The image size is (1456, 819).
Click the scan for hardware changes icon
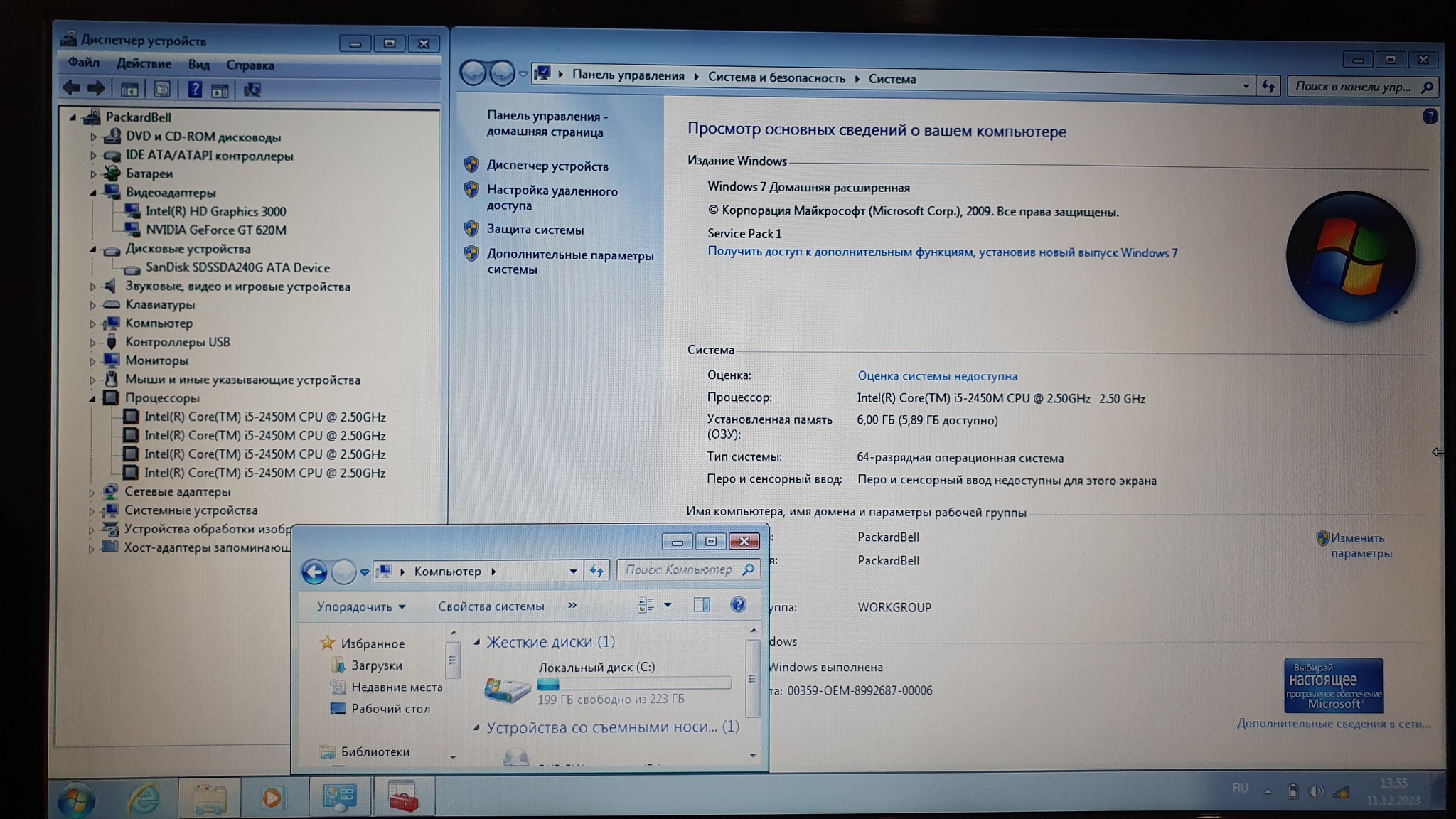pyautogui.click(x=252, y=90)
